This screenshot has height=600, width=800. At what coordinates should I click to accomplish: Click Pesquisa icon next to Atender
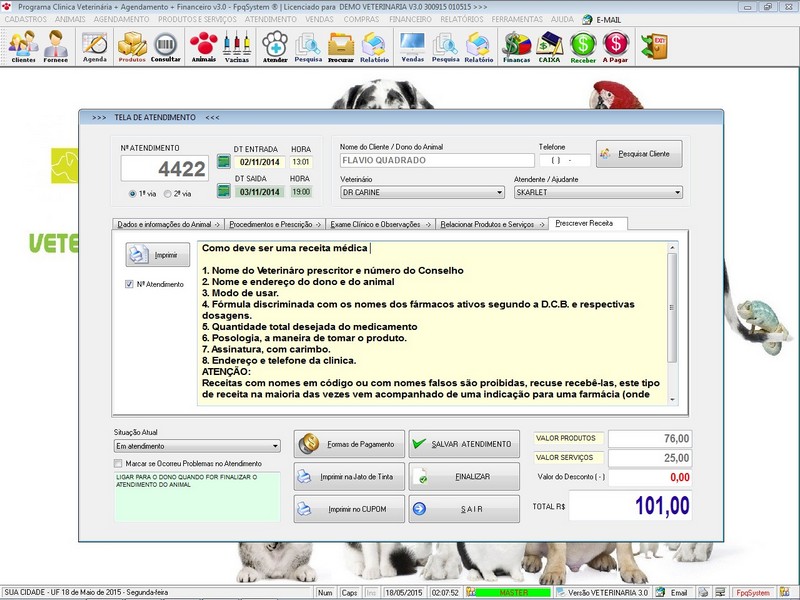(308, 46)
